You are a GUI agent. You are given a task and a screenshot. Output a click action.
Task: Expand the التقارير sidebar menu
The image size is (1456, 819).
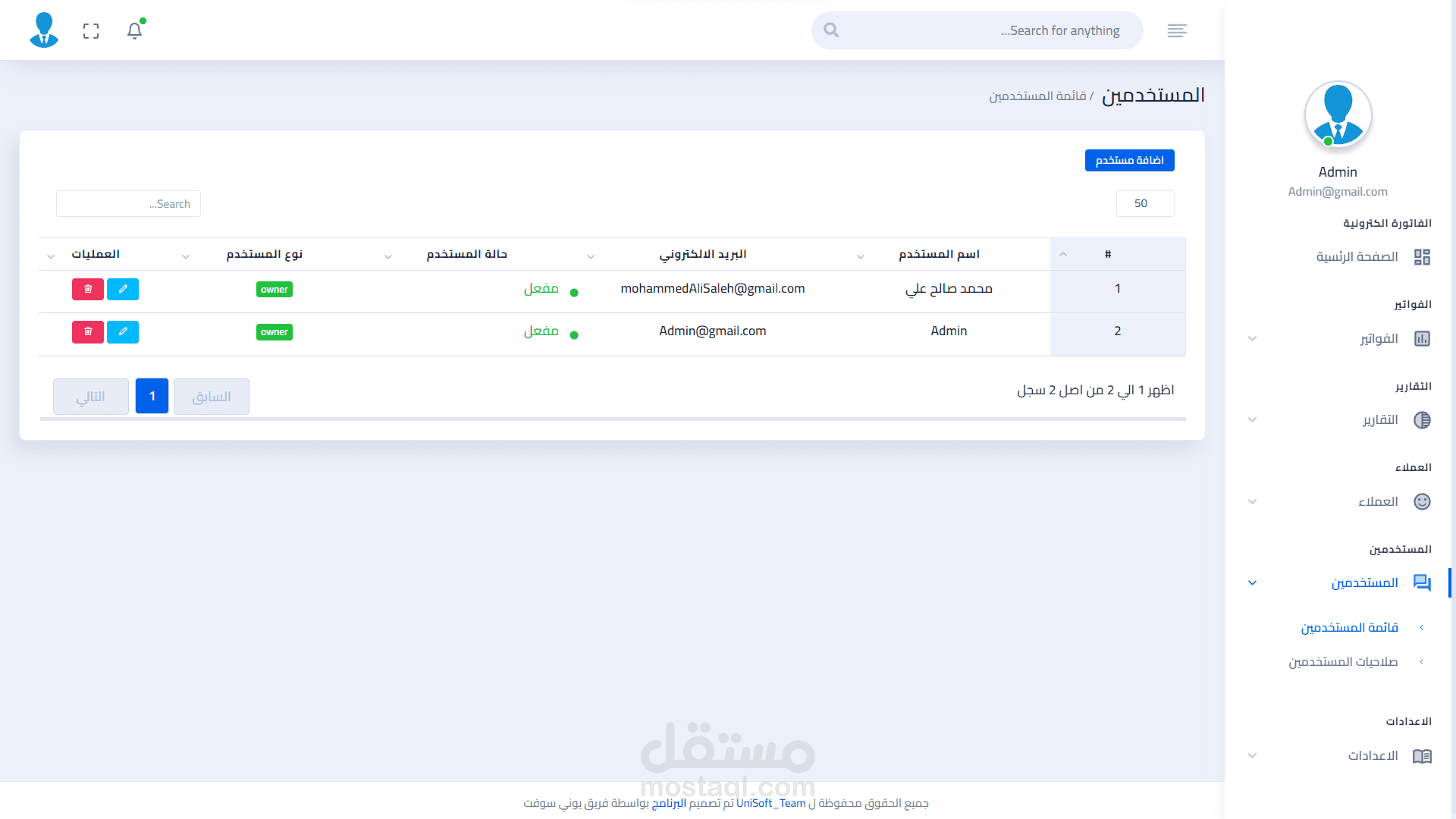click(x=1380, y=420)
